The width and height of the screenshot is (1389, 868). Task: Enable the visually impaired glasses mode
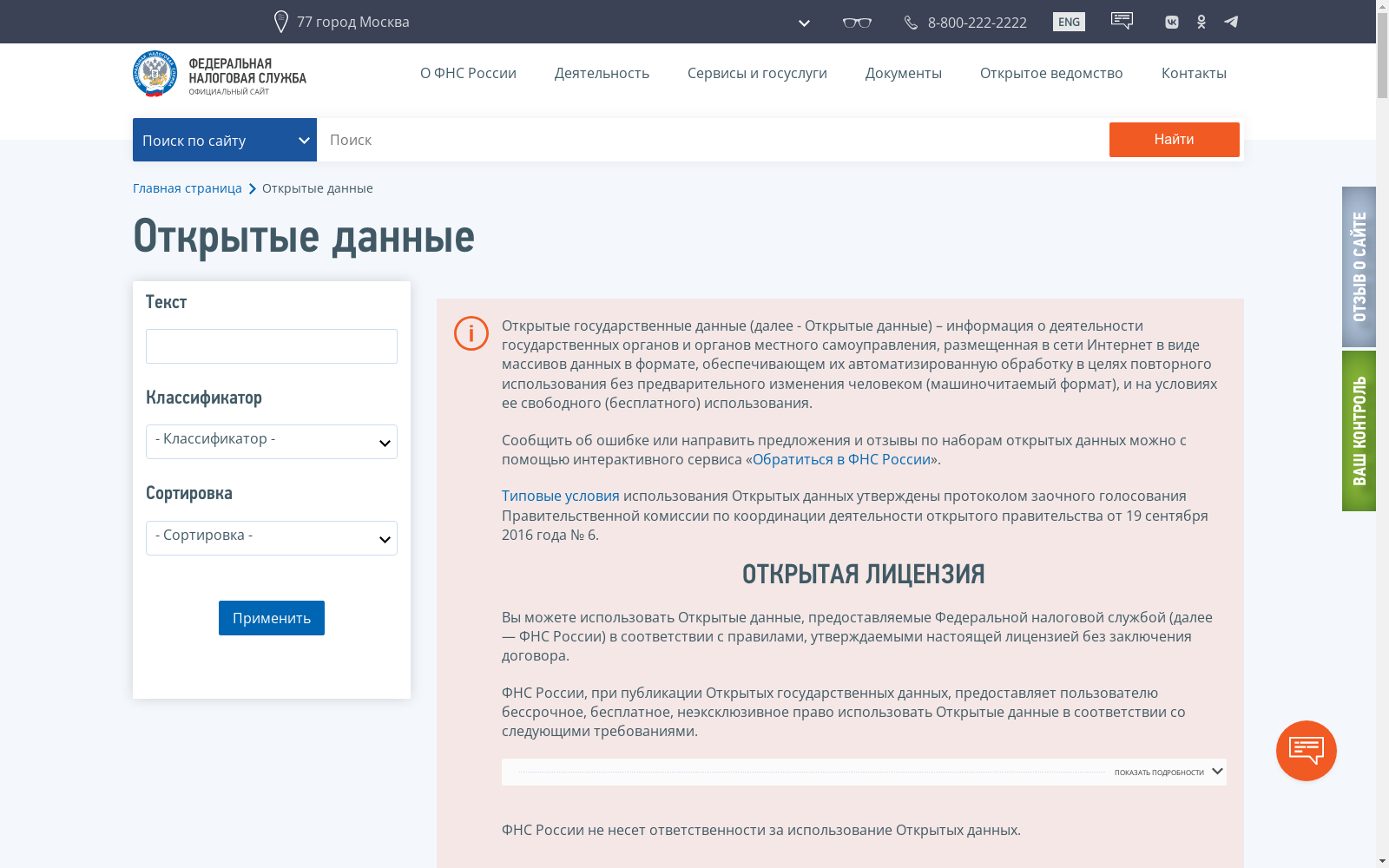pos(857,23)
